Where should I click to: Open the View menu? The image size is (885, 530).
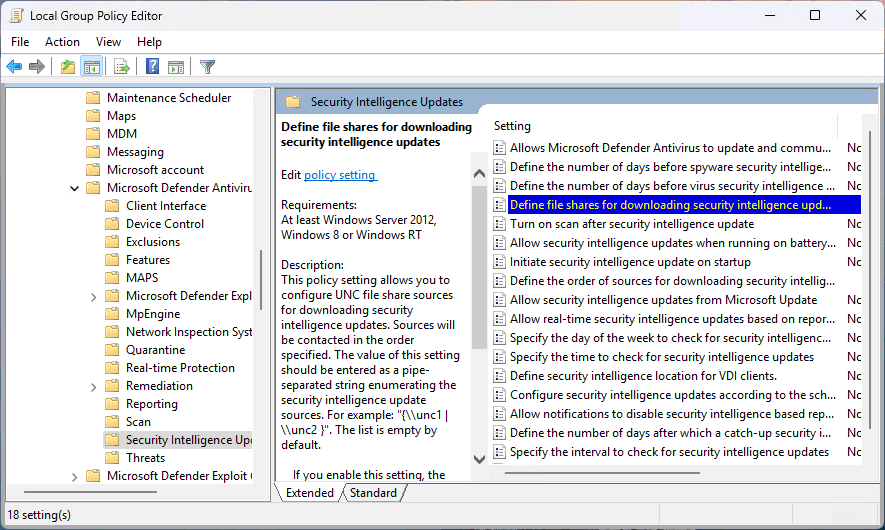tap(108, 42)
